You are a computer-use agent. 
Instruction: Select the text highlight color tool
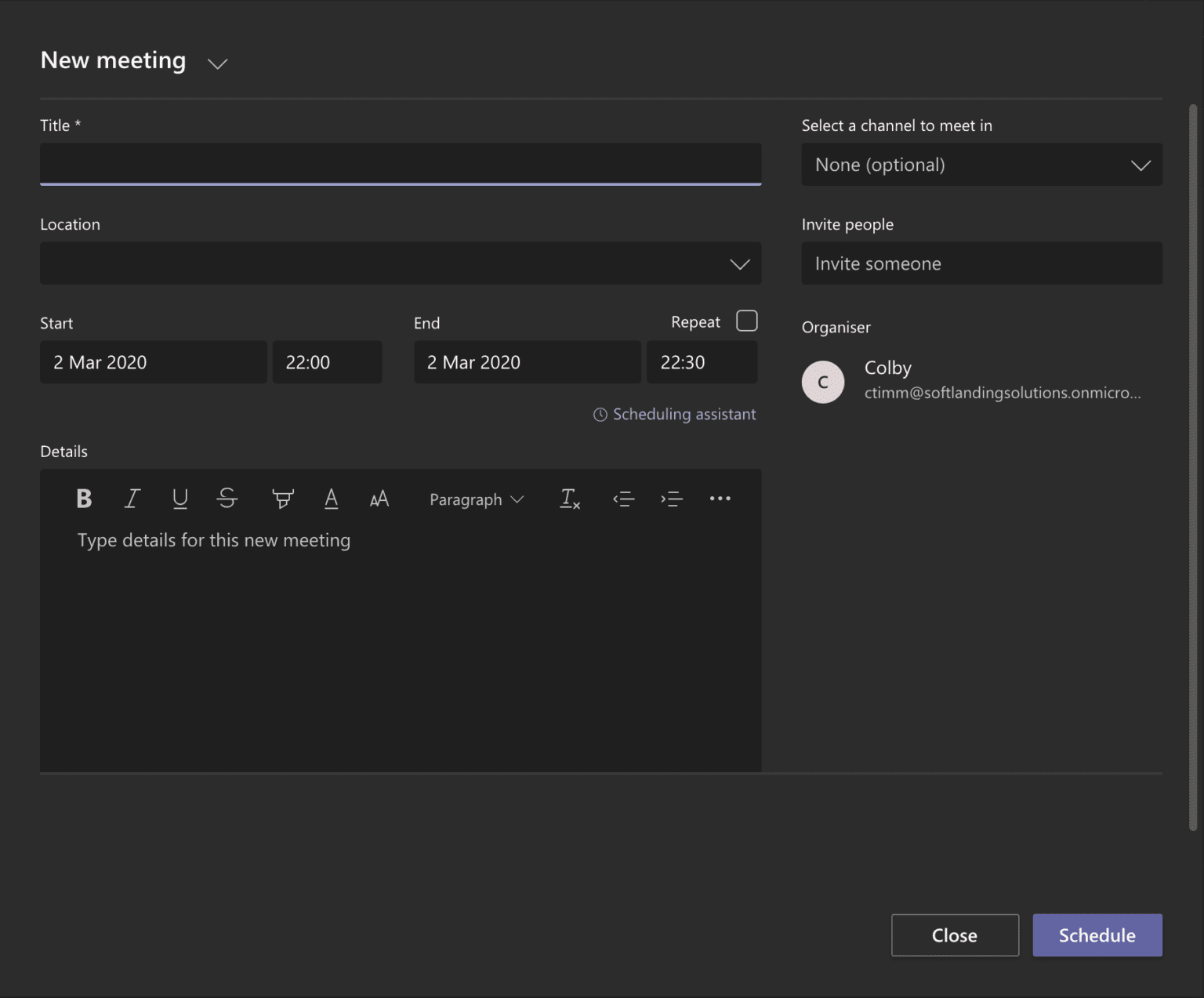click(x=282, y=499)
